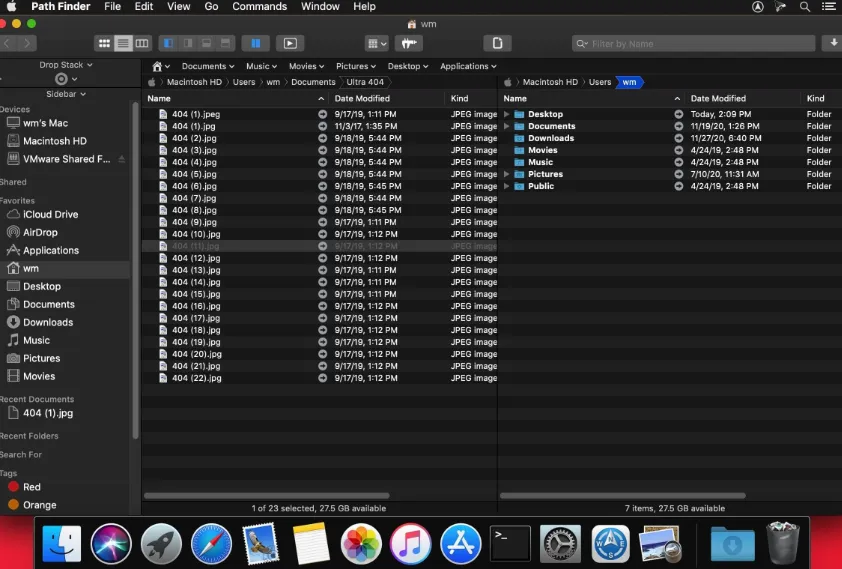Click arrow icon on Downloads folder row
Screen dimensions: 842x569
click(679, 138)
